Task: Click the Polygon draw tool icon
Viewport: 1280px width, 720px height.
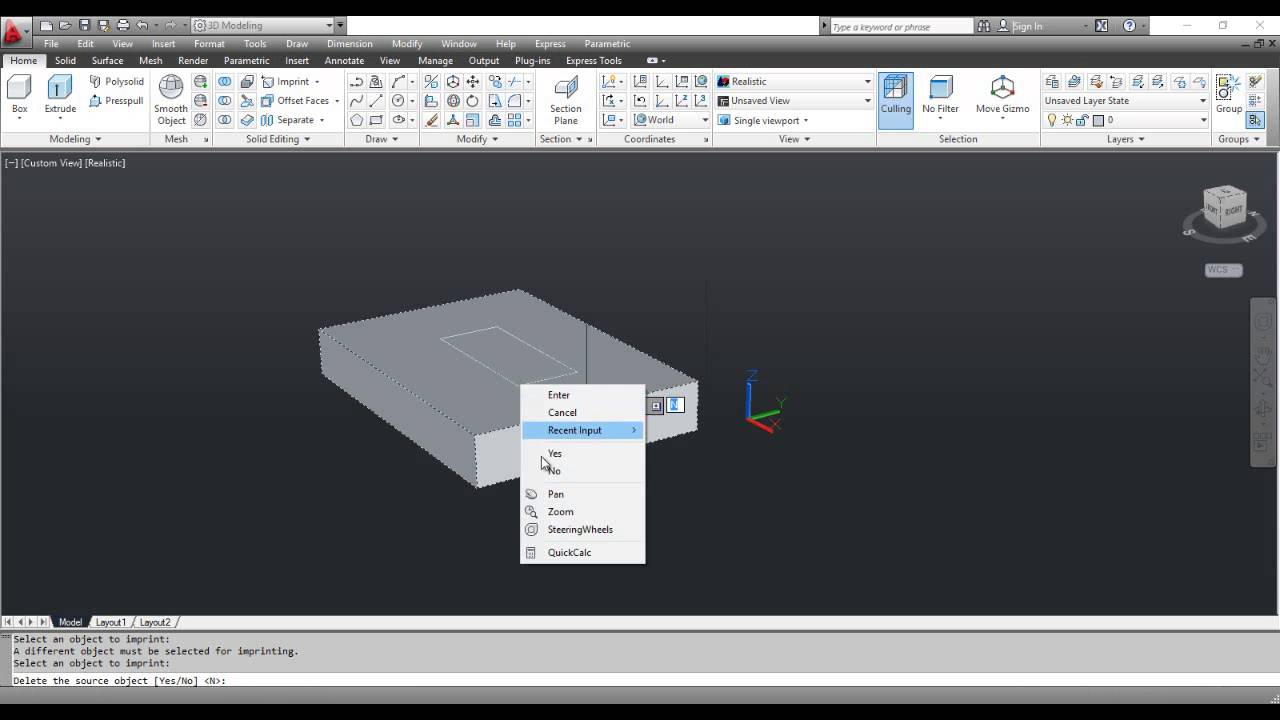Action: click(x=356, y=120)
